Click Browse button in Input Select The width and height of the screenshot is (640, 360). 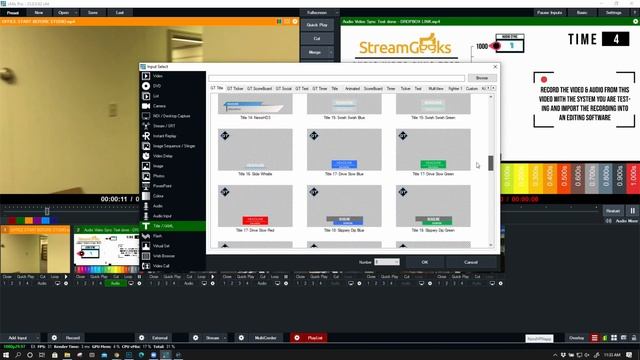pyautogui.click(x=482, y=78)
